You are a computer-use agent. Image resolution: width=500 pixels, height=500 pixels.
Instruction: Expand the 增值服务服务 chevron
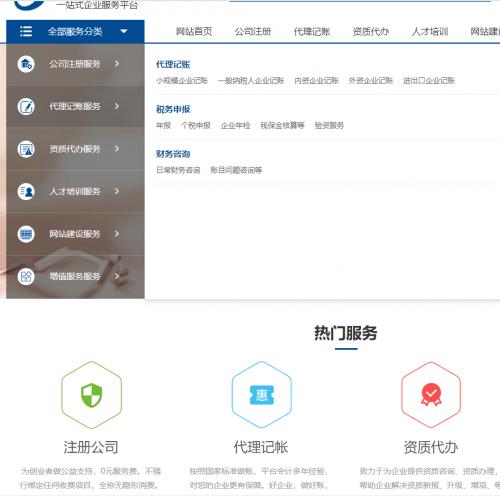click(x=117, y=276)
